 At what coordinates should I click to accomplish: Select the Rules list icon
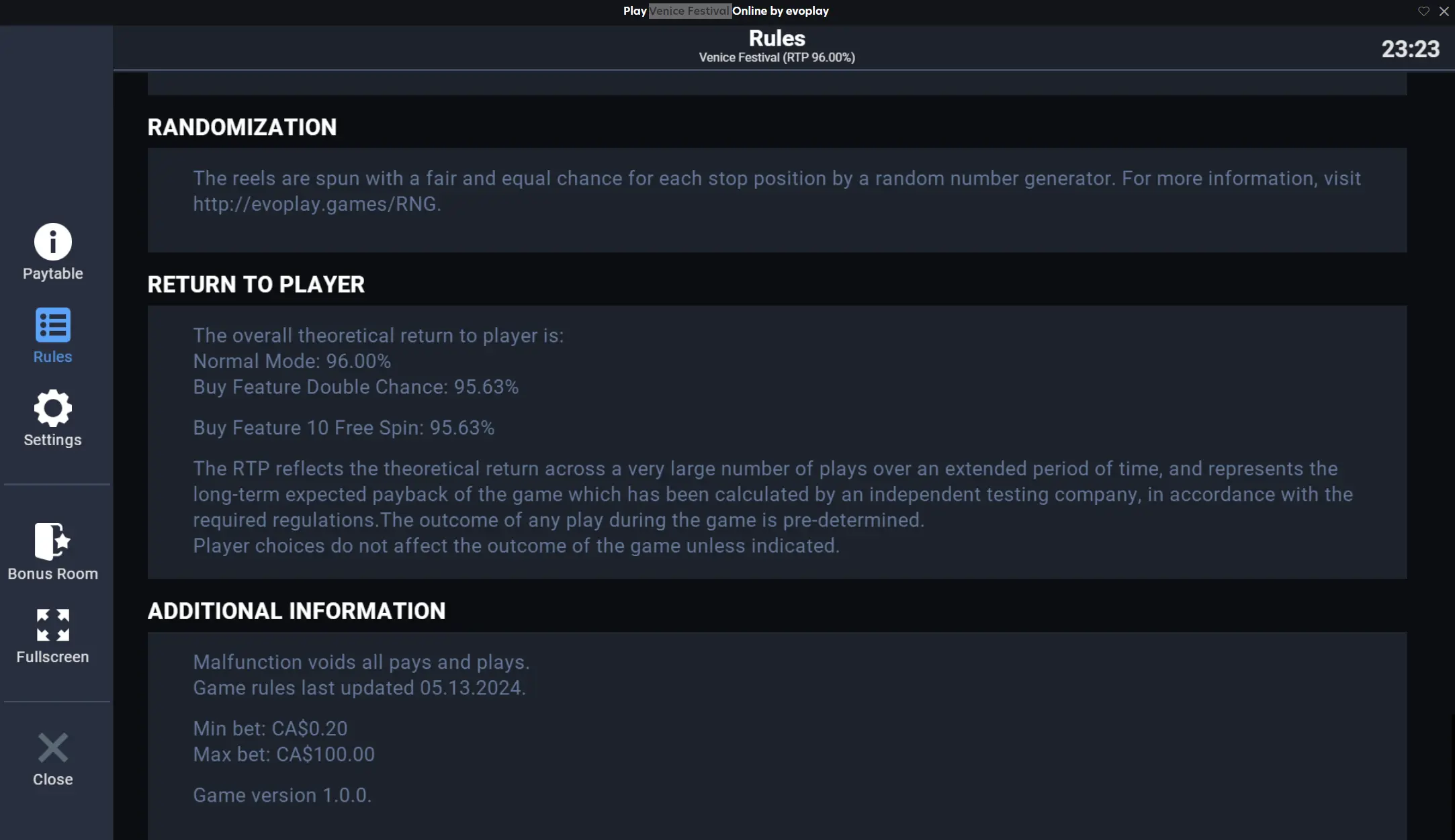(x=53, y=325)
